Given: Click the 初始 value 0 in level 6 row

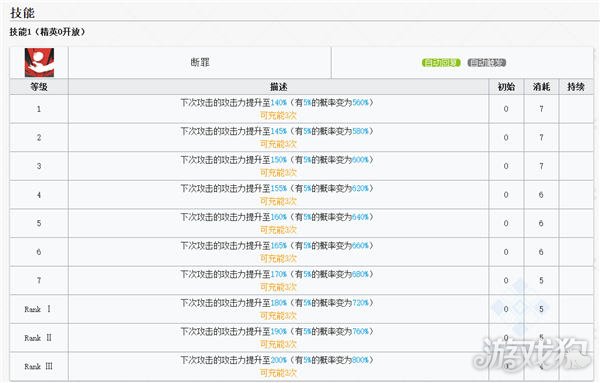Looking at the screenshot, I should click(506, 252).
